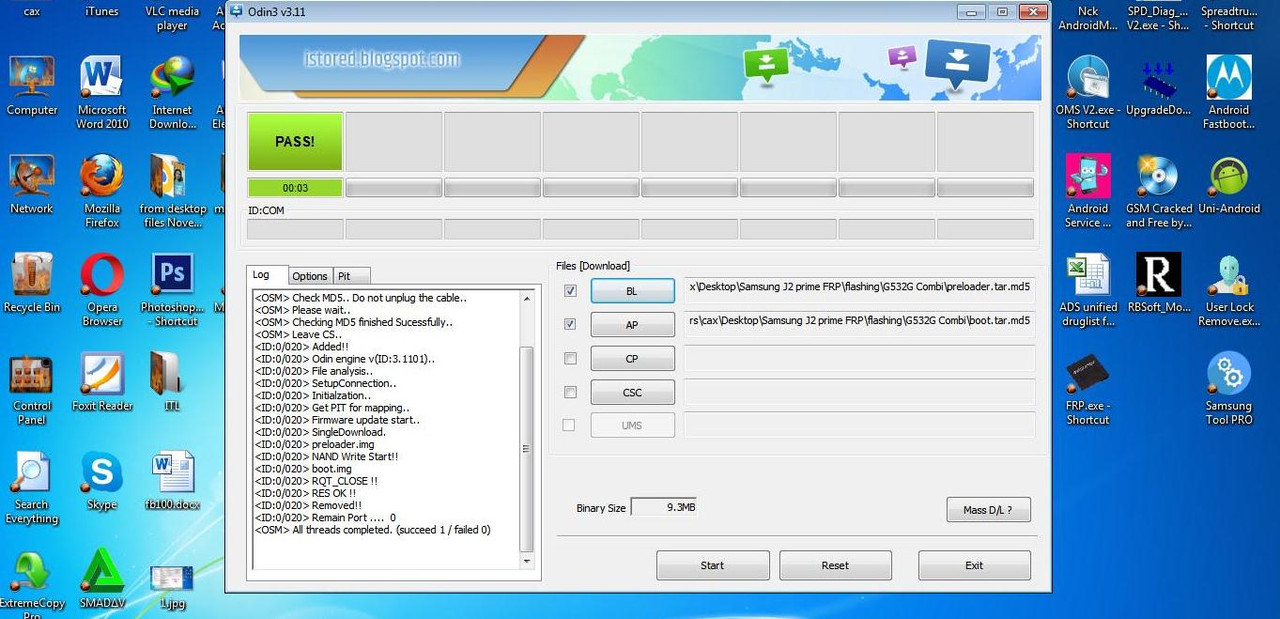
Task: Enable the CSC file checkbox
Action: (570, 392)
